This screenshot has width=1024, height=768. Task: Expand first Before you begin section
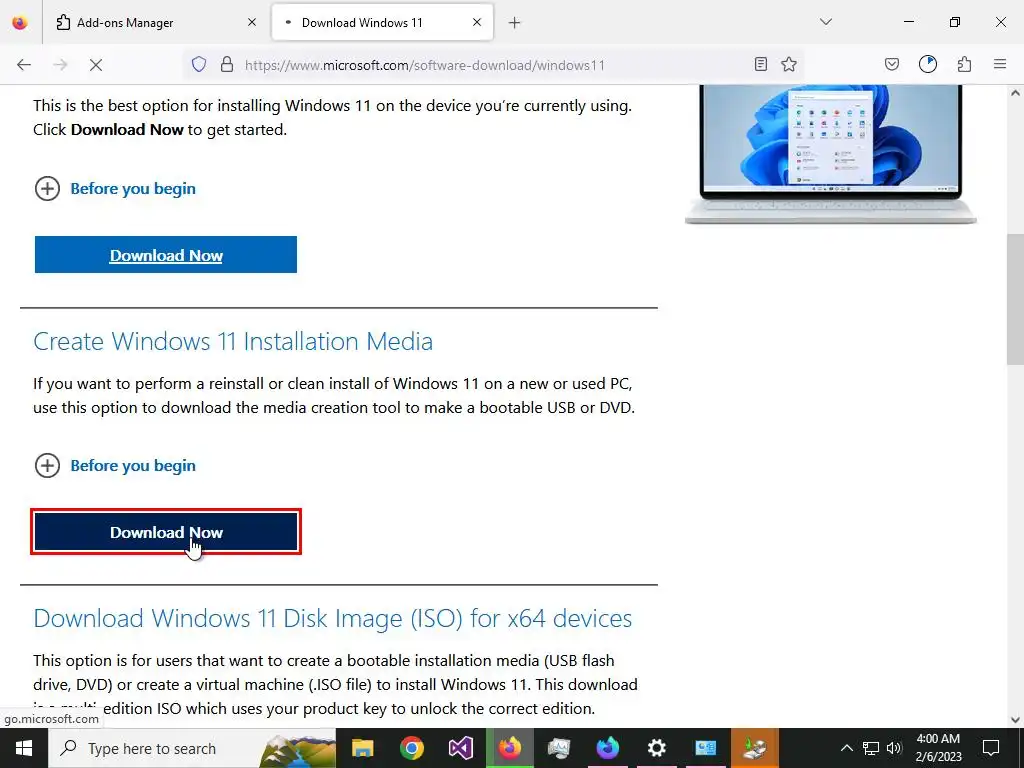[x=115, y=189]
